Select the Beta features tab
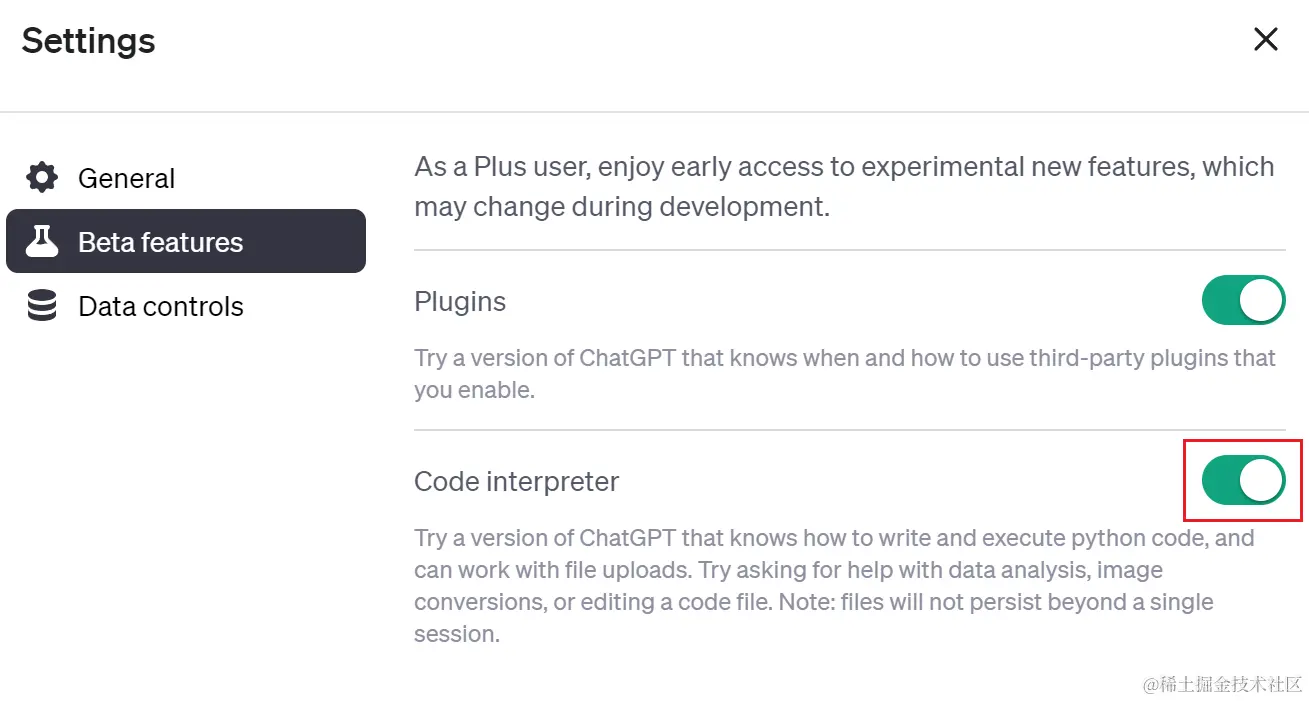 (160, 241)
